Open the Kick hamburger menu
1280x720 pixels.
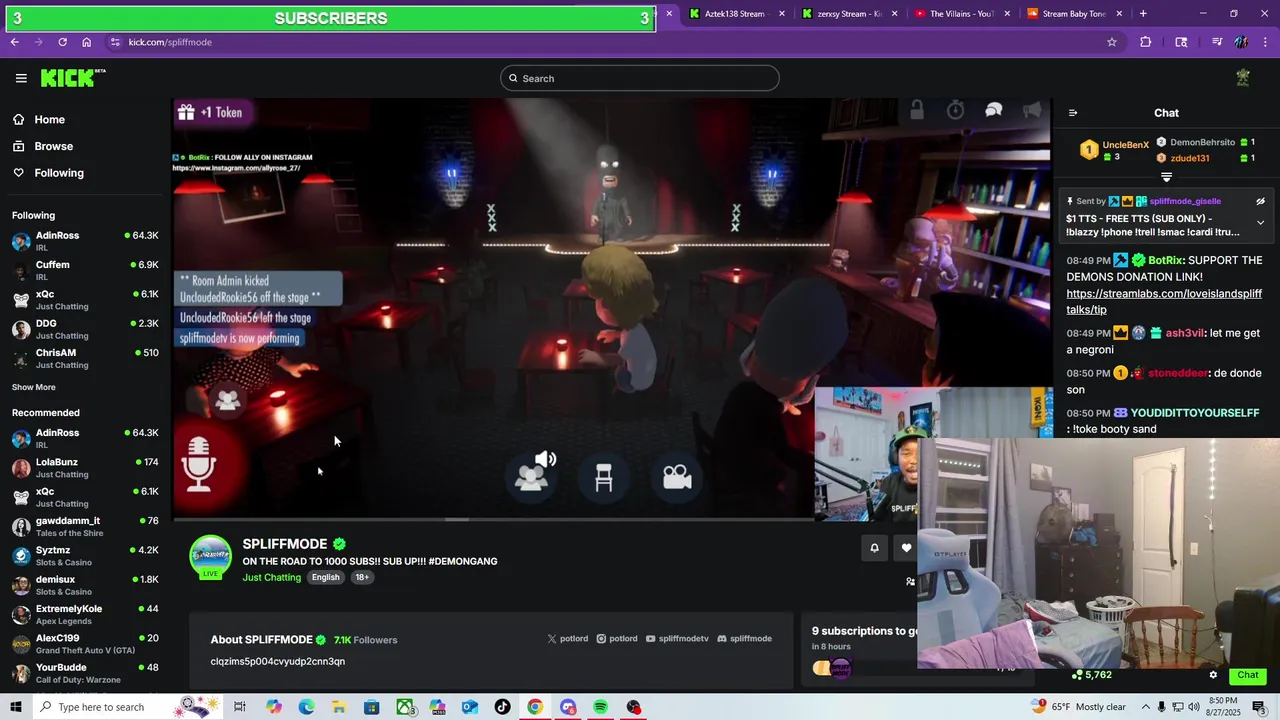click(x=21, y=78)
